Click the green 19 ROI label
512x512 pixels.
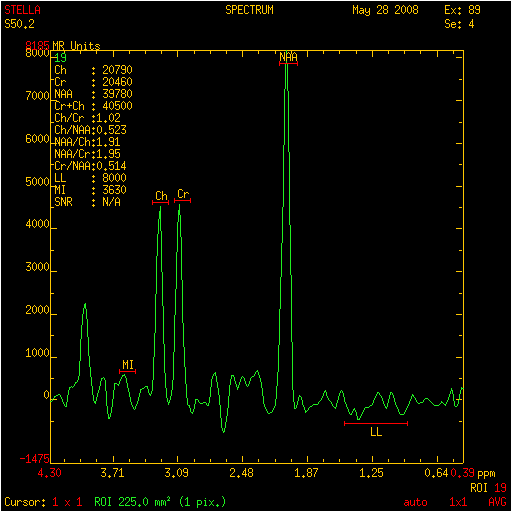click(x=60, y=58)
